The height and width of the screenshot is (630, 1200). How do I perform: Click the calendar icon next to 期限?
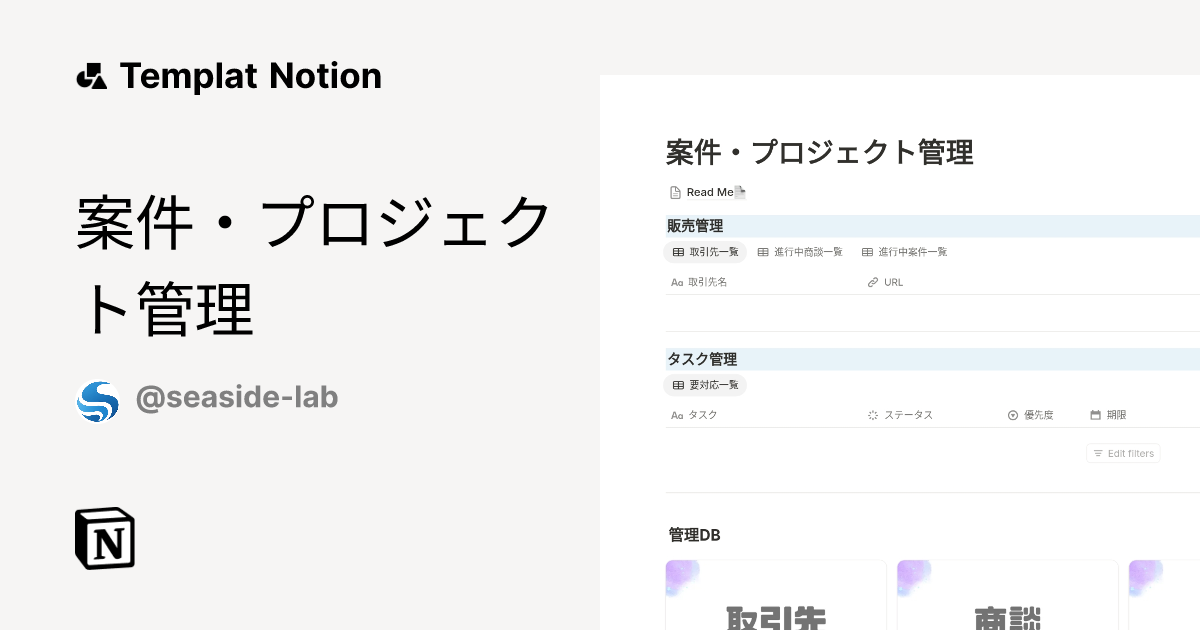coord(1095,414)
